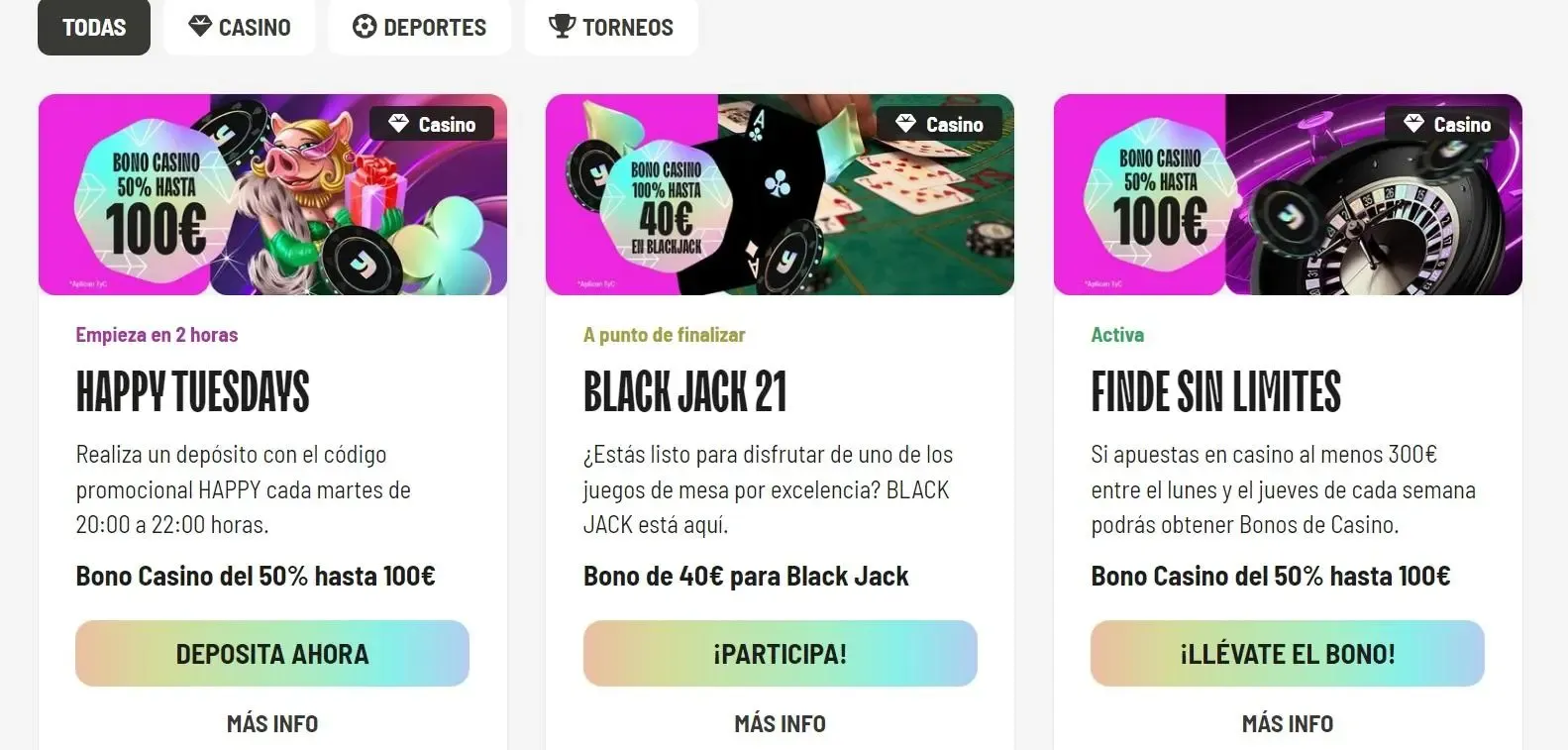1568x750 pixels.
Task: Open MÁS INFO for Finde Sin Limites
Action: [x=1288, y=724]
